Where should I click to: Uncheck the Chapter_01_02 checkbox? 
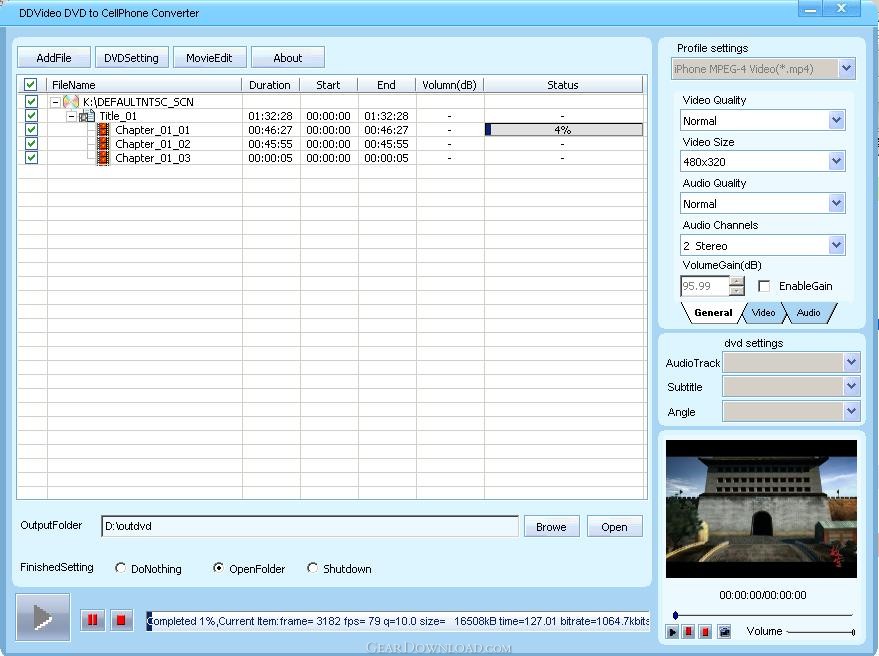click(31, 144)
